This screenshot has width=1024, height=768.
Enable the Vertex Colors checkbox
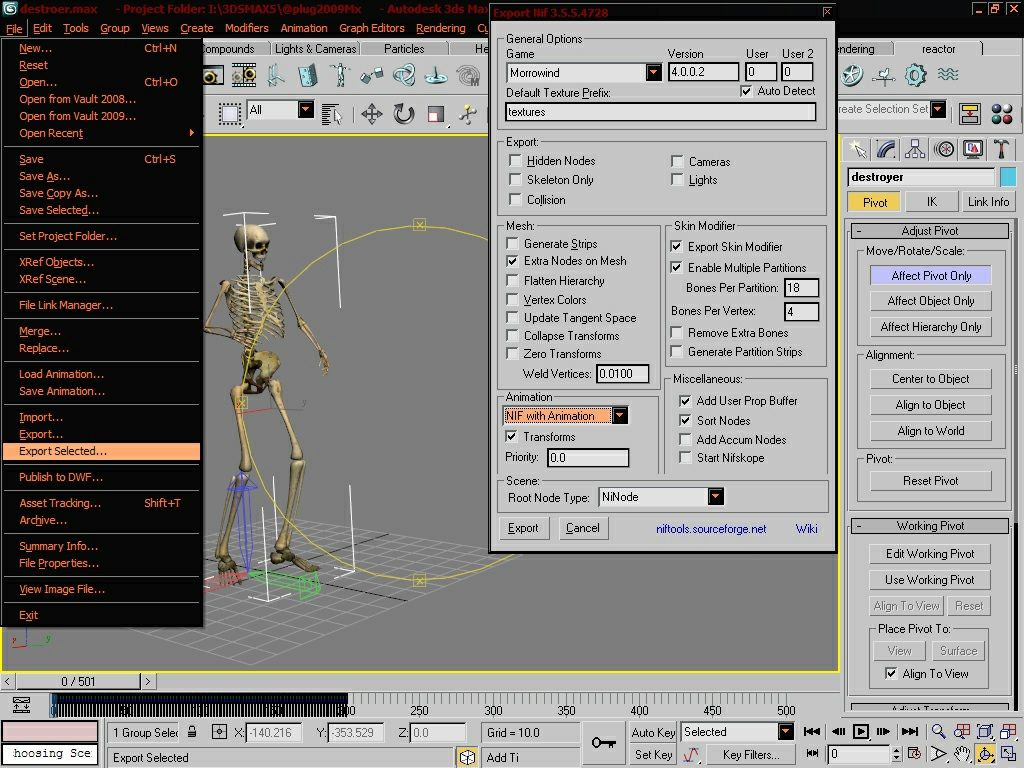[513, 300]
